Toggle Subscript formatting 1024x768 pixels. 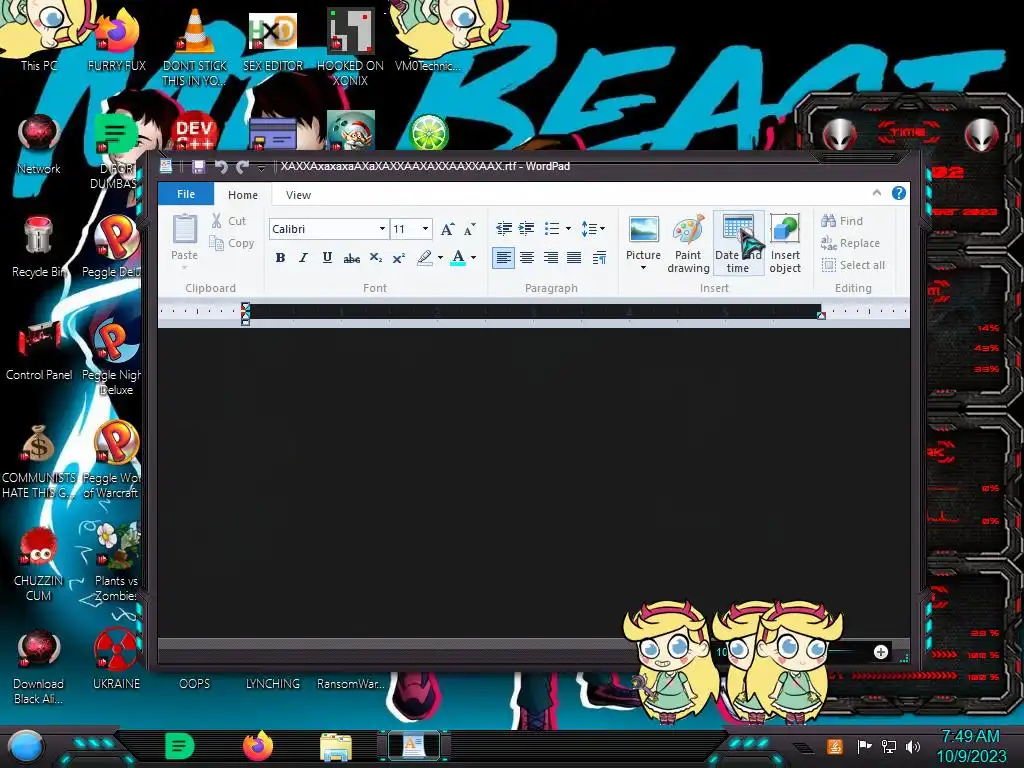click(376, 258)
